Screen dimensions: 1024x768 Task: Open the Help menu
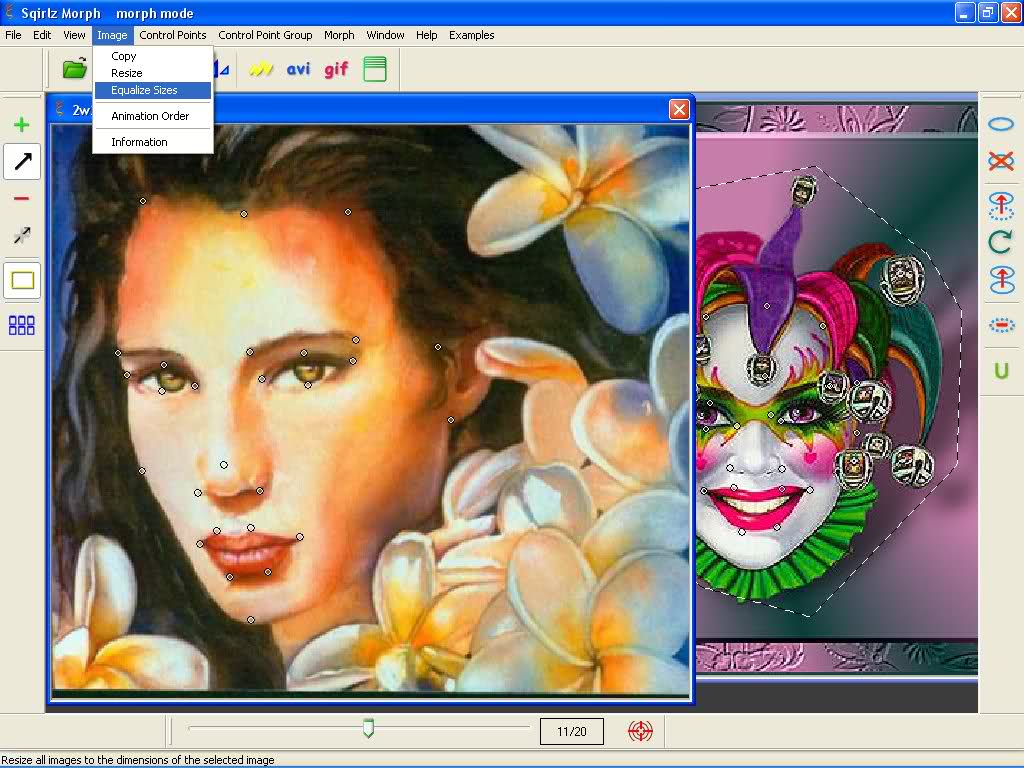pos(426,35)
